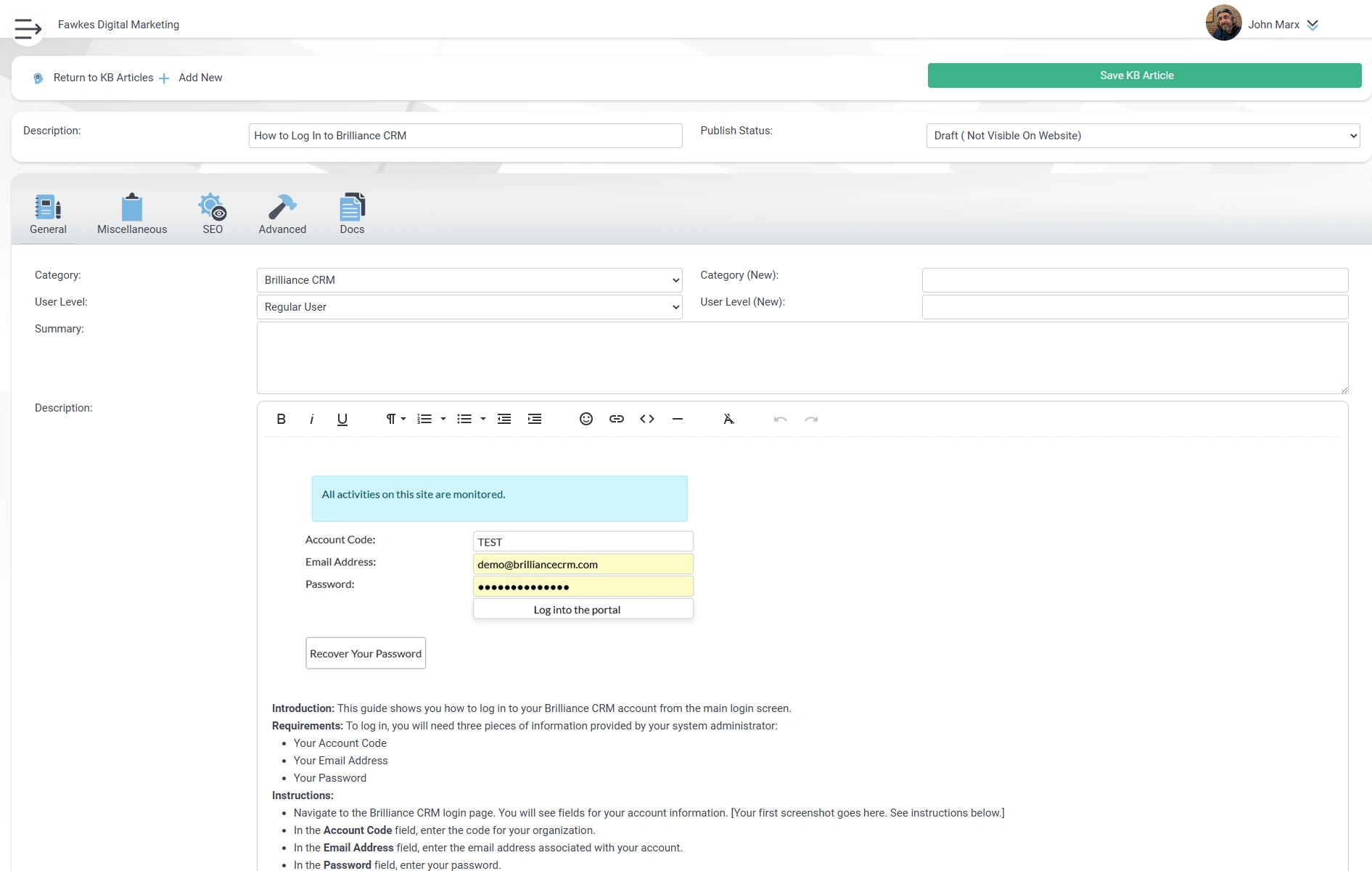Expand ordered list style options arrow

tap(443, 419)
